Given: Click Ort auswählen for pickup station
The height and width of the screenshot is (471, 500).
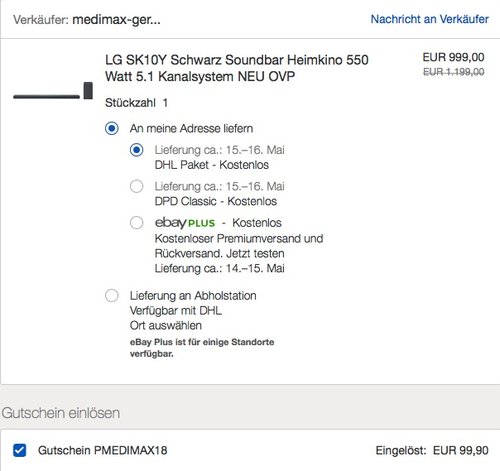Looking at the screenshot, I should (x=166, y=325).
